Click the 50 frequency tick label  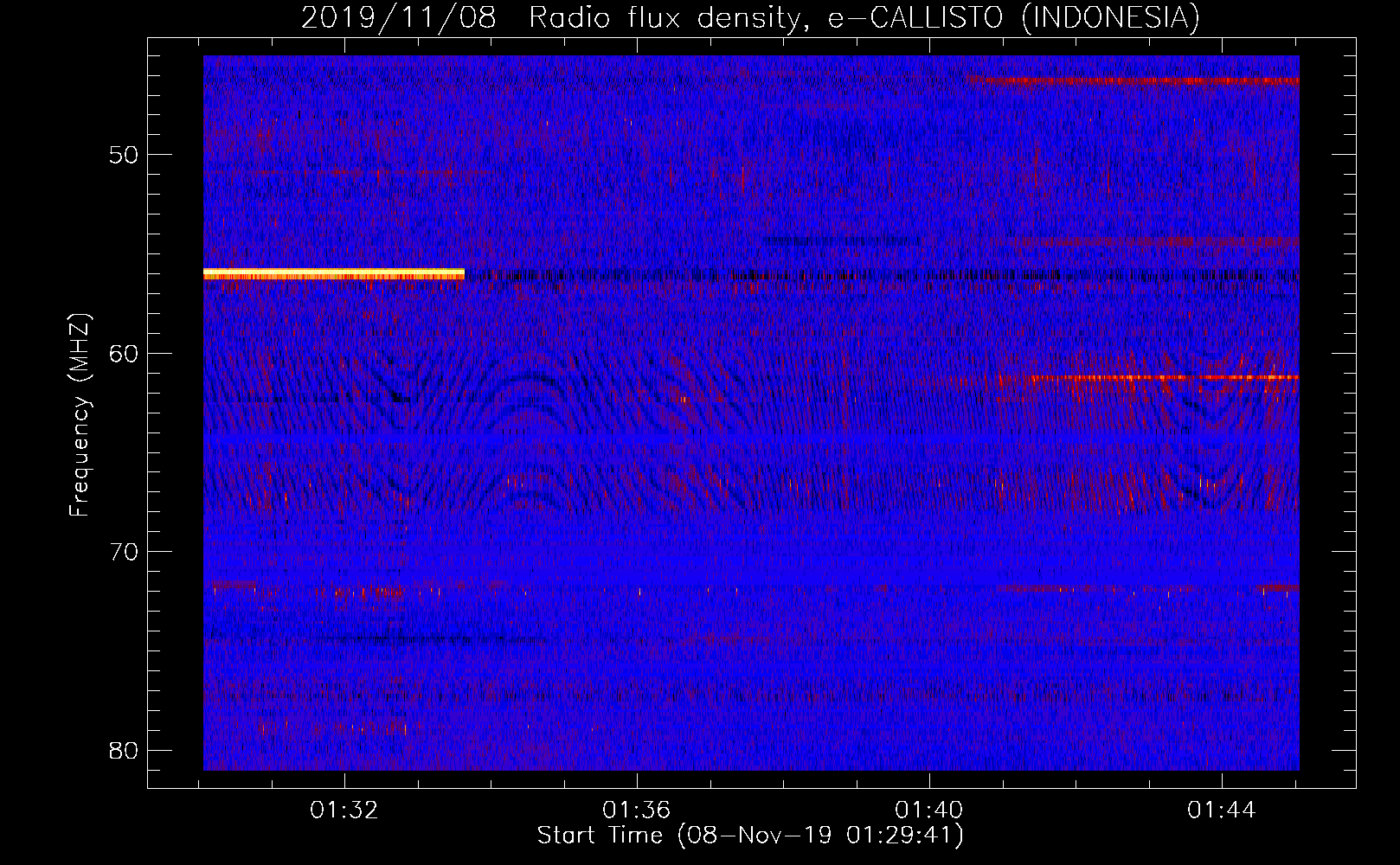coord(124,156)
